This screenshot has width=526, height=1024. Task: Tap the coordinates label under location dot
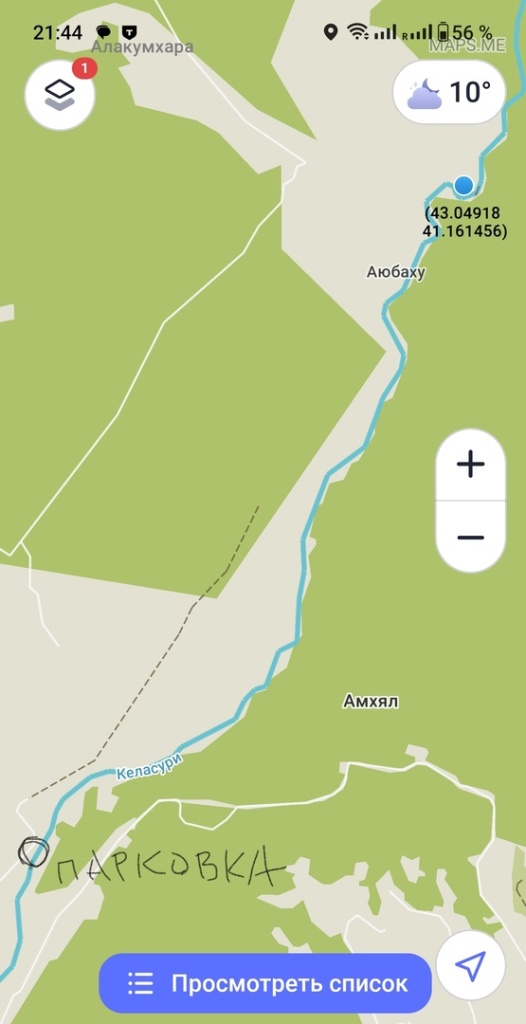[x=465, y=222]
